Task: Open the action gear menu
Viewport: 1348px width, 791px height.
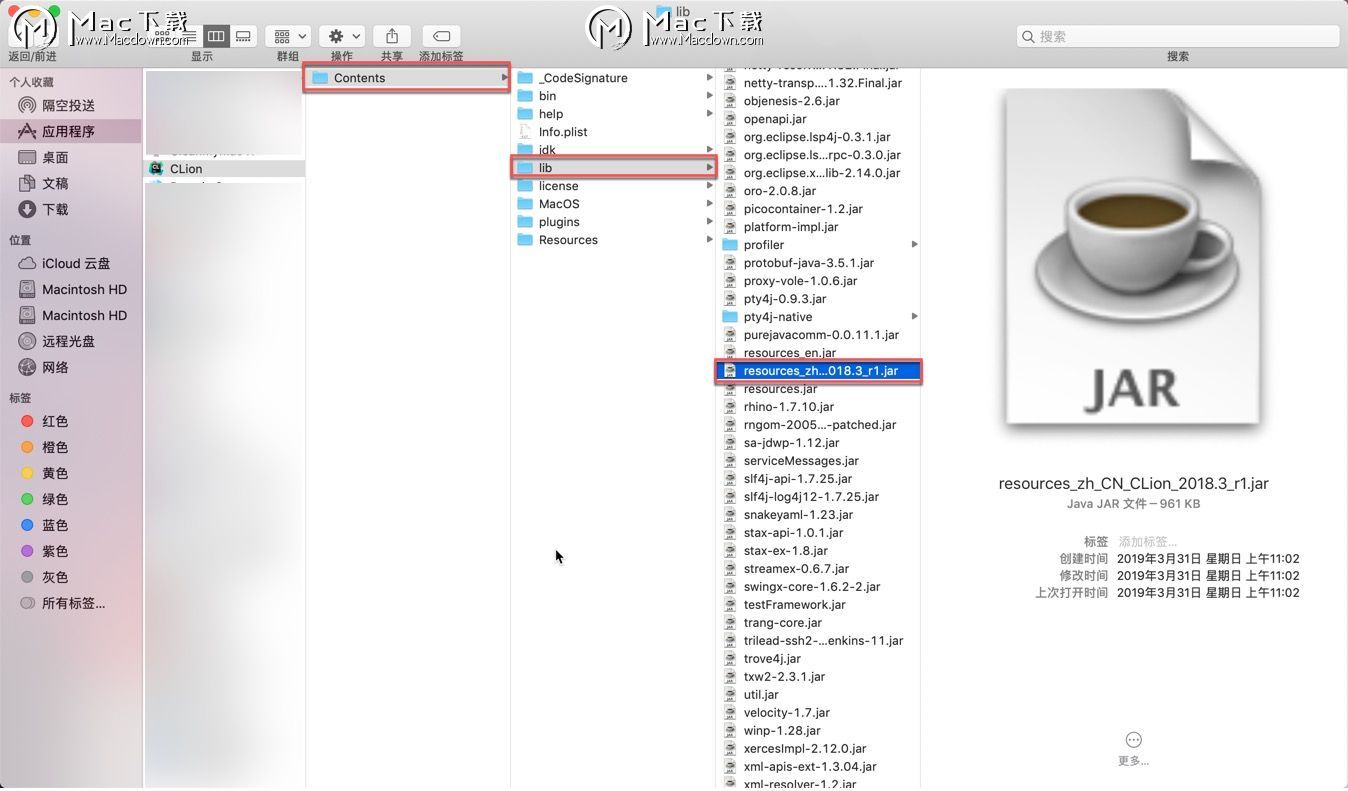Action: click(x=341, y=36)
